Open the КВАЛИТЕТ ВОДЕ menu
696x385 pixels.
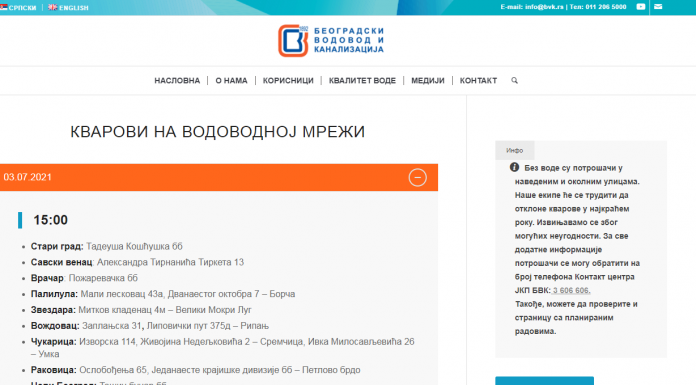pyautogui.click(x=362, y=80)
